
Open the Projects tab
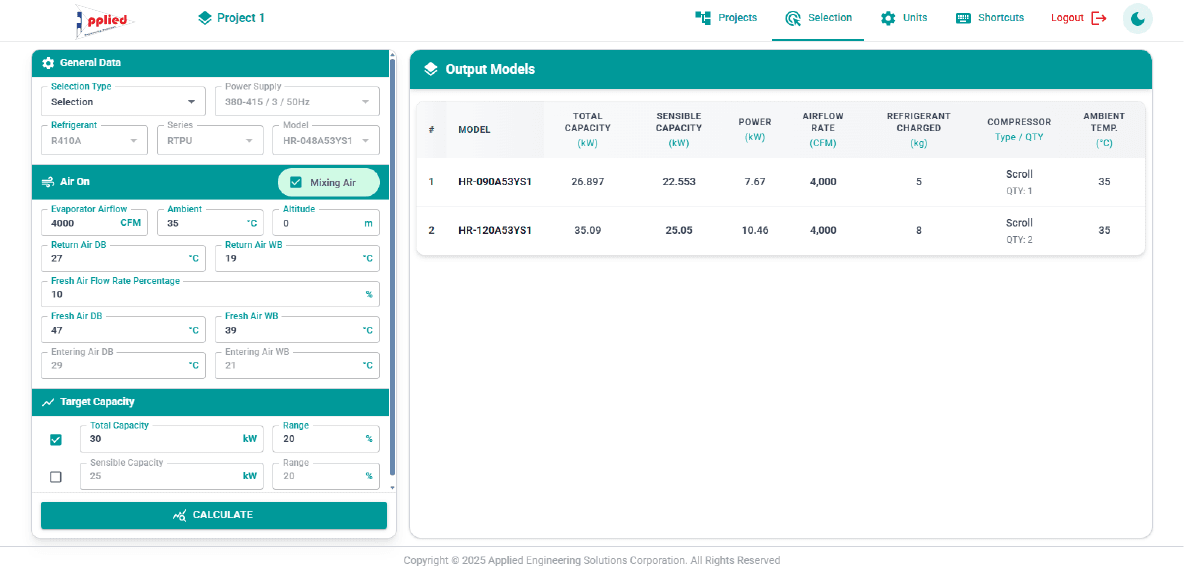click(x=726, y=18)
